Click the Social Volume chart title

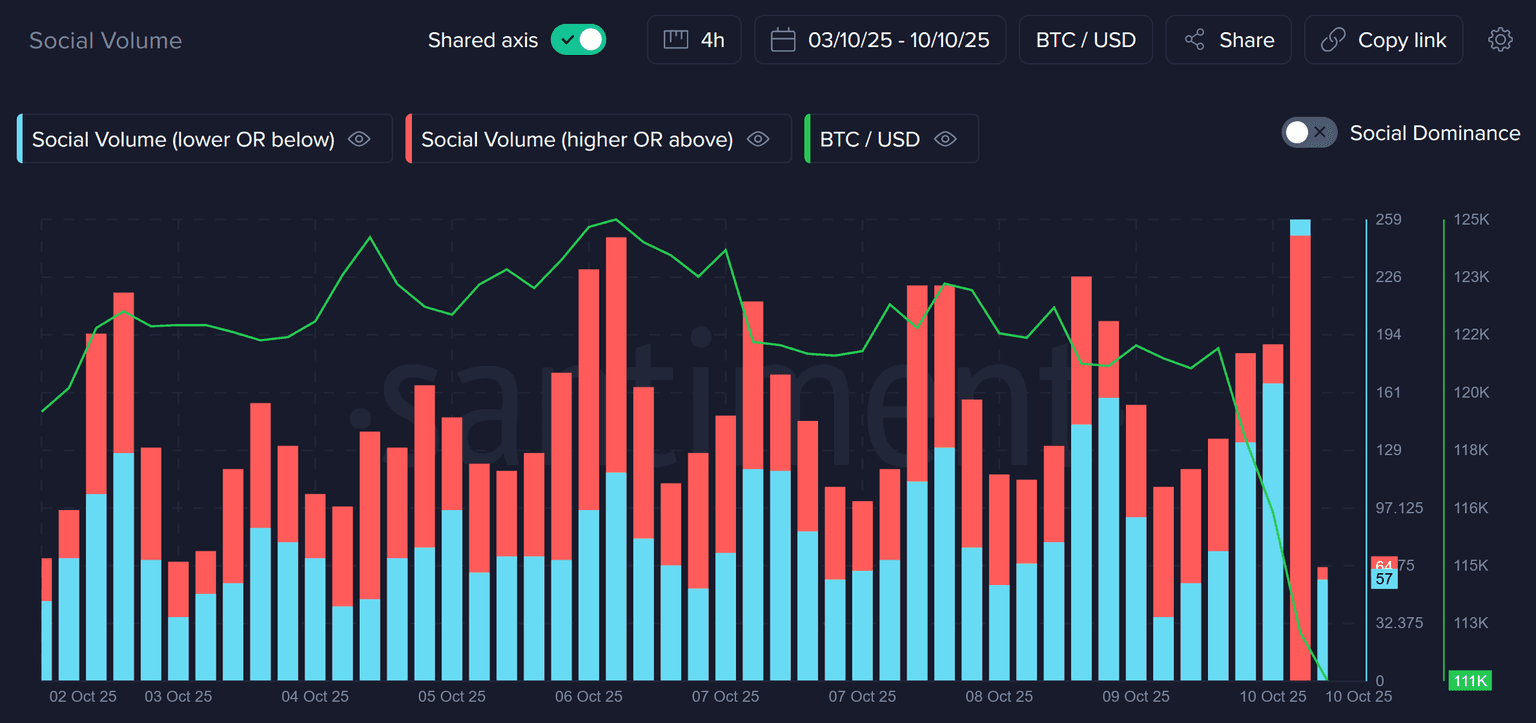tap(105, 41)
